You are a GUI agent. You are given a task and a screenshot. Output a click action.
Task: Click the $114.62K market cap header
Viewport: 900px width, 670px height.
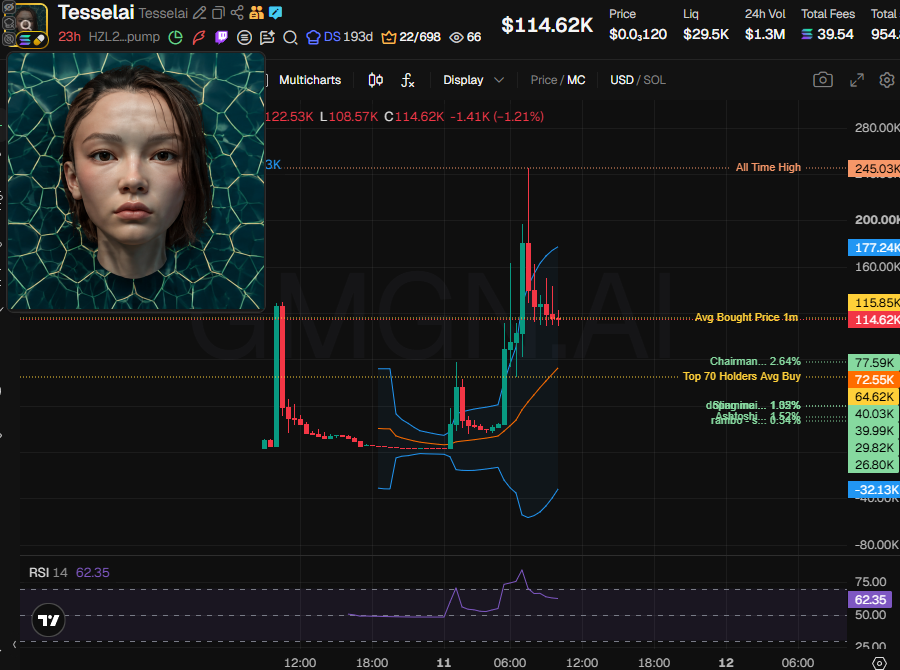pos(547,25)
